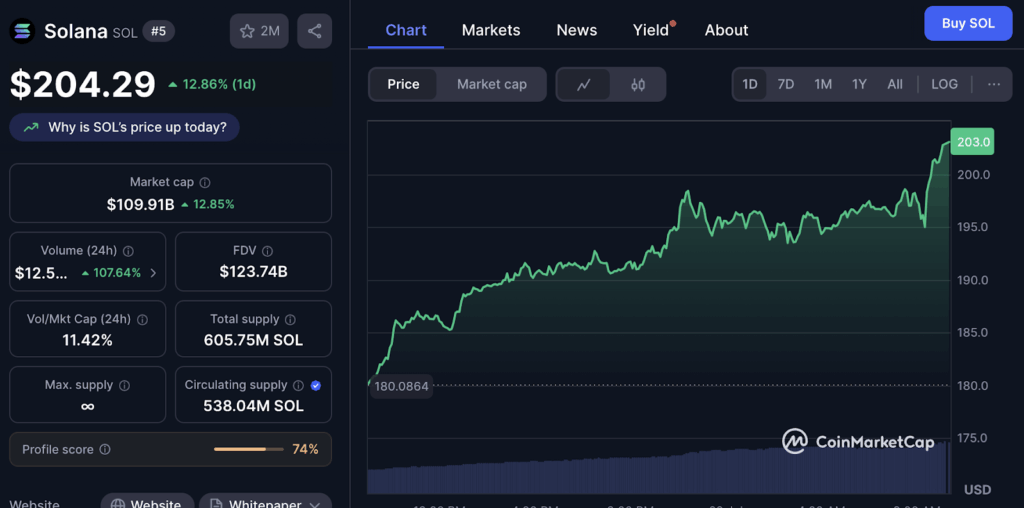Click the Profile score info icon
The width and height of the screenshot is (1024, 508).
pyautogui.click(x=105, y=450)
